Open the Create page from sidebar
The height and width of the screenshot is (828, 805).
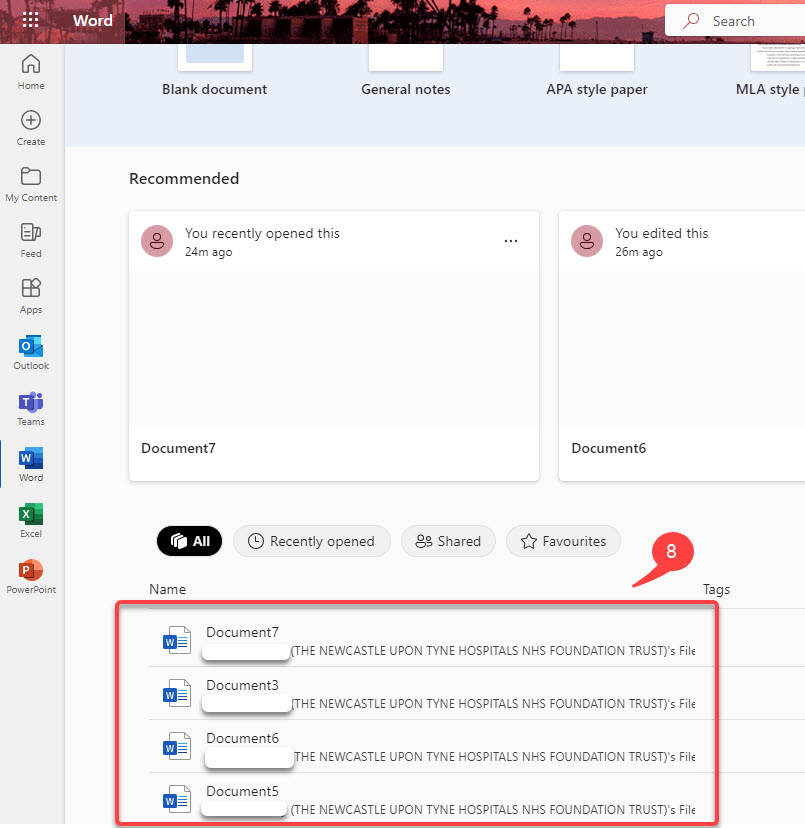(31, 128)
